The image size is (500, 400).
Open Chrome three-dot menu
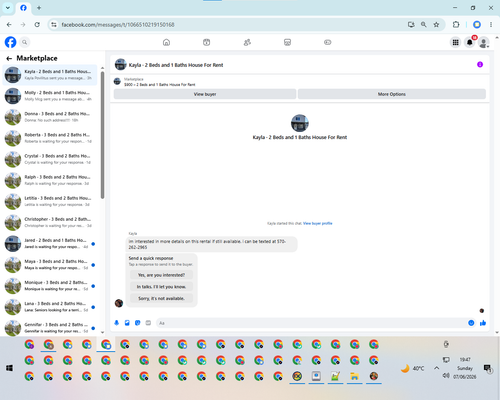(491, 25)
